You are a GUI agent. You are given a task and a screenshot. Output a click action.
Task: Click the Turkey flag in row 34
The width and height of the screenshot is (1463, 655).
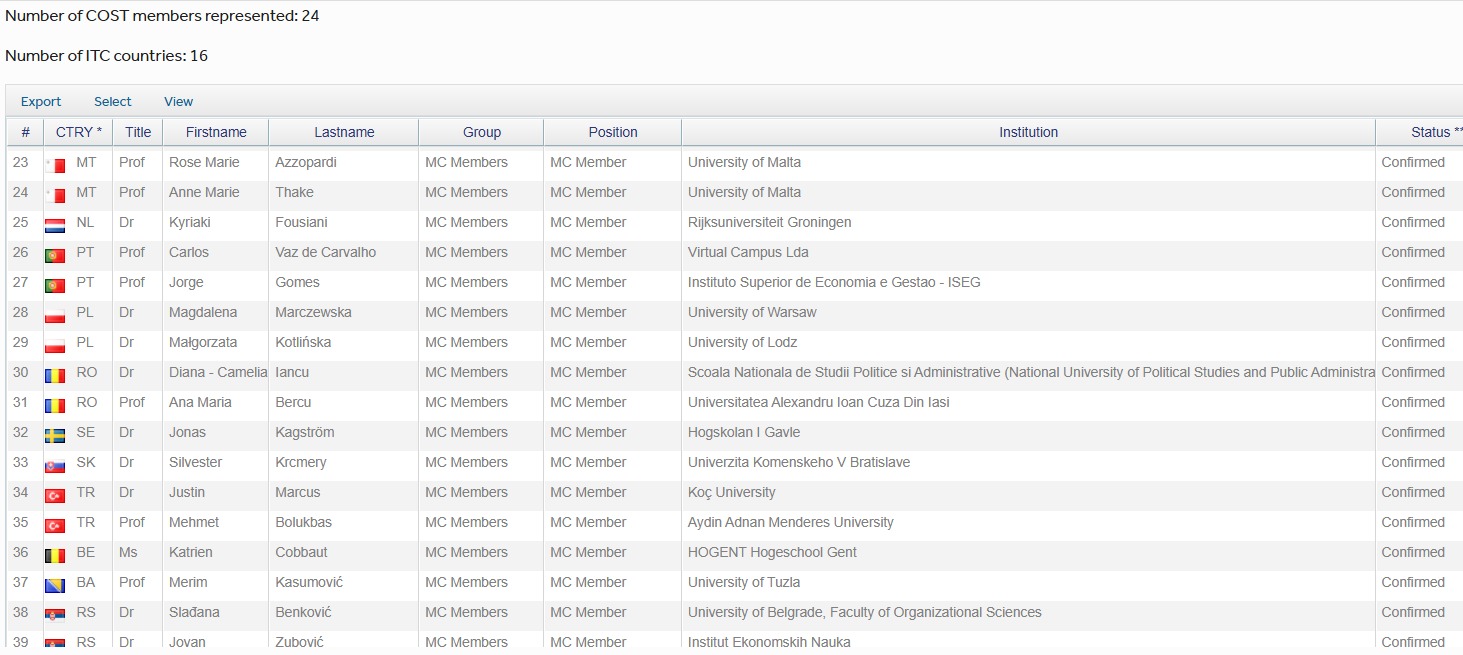click(x=55, y=494)
